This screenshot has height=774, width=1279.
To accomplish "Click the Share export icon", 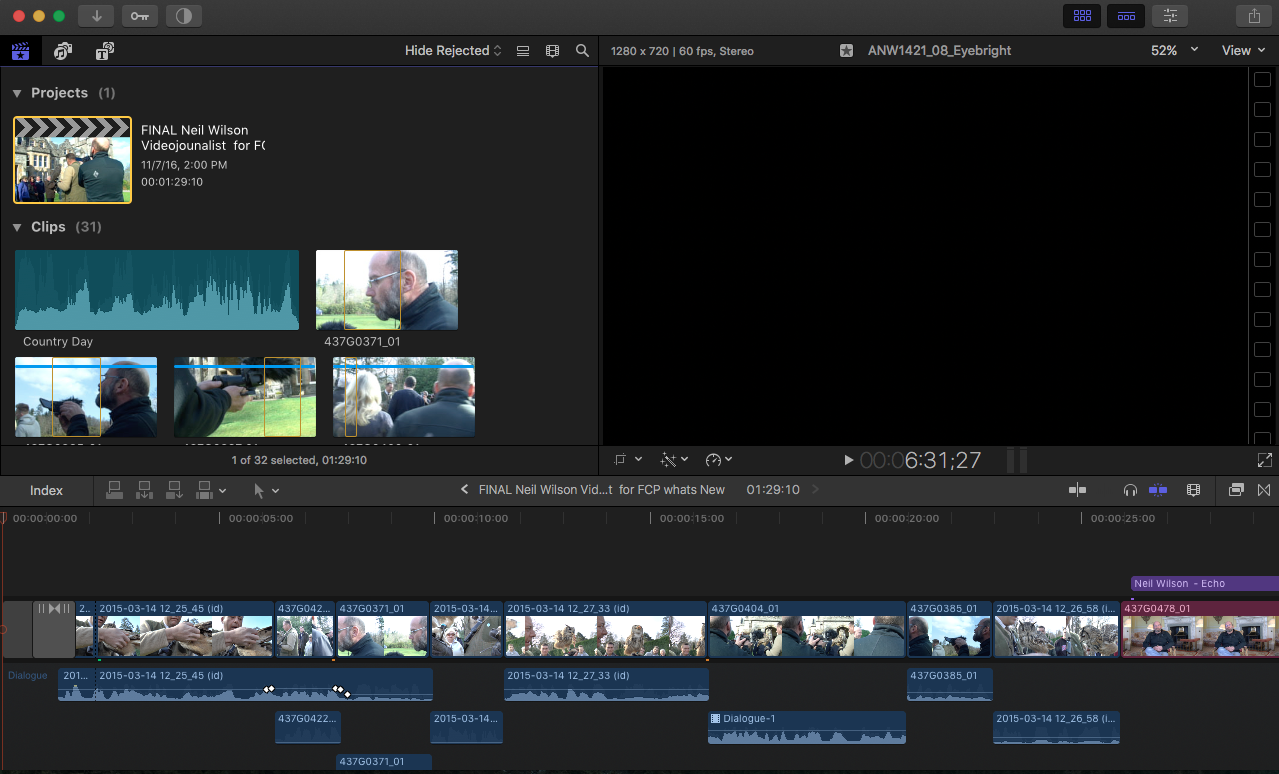I will (1253, 16).
